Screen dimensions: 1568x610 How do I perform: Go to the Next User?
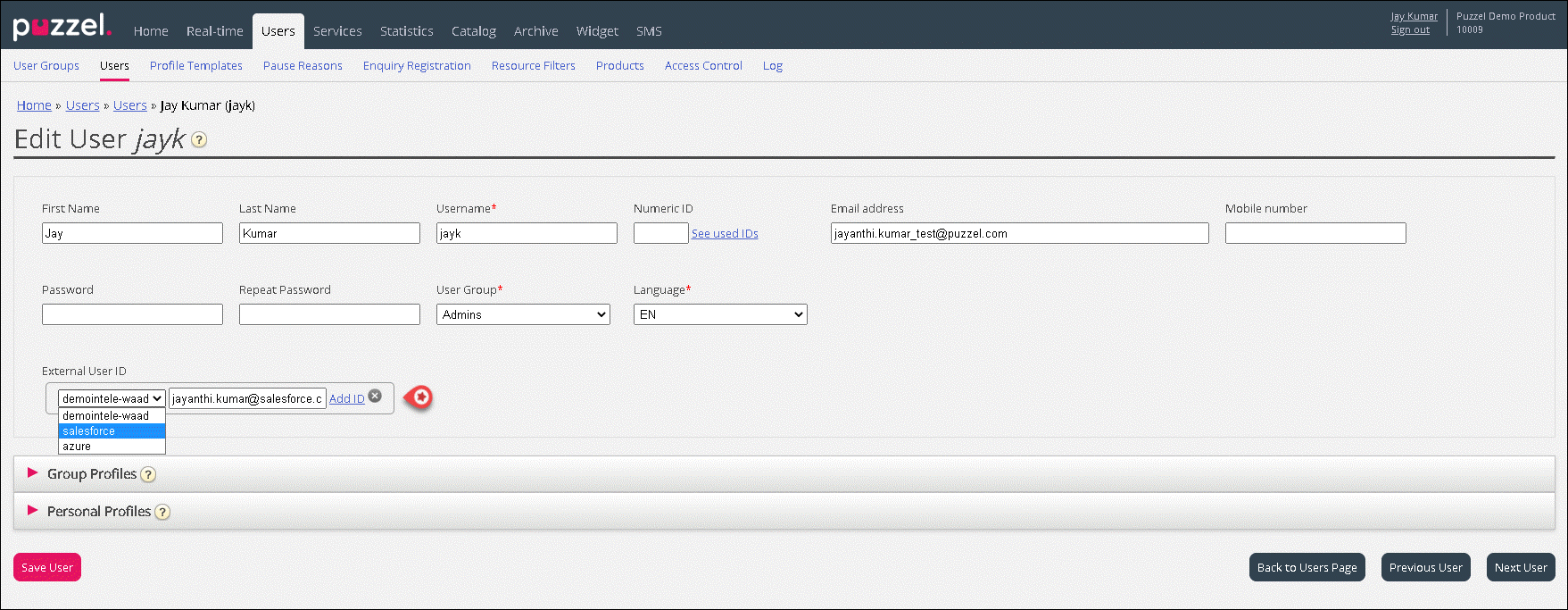[x=1521, y=568]
